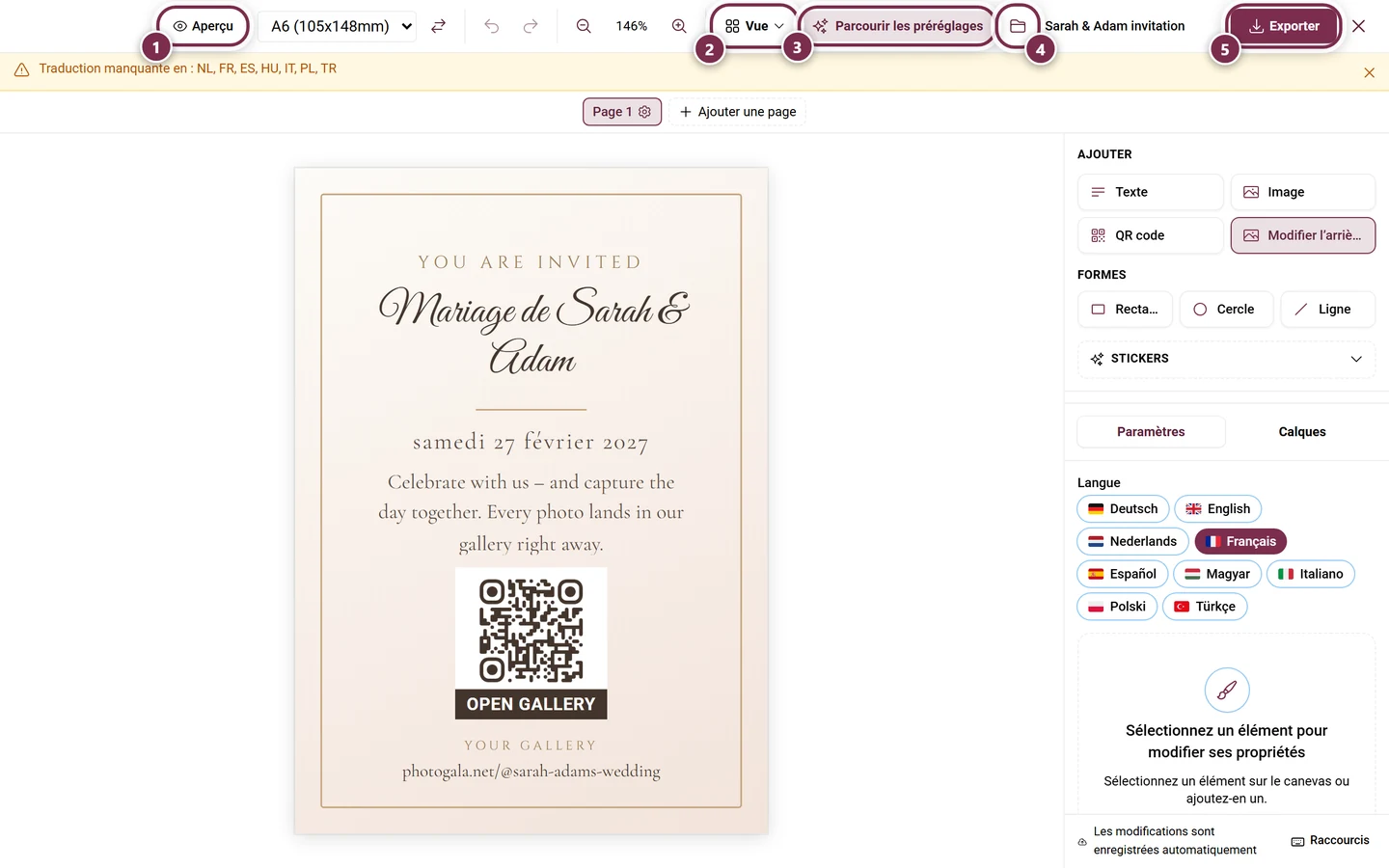This screenshot has width=1389, height=868.
Task: Open the Vue dropdown menu
Action: coord(754,26)
